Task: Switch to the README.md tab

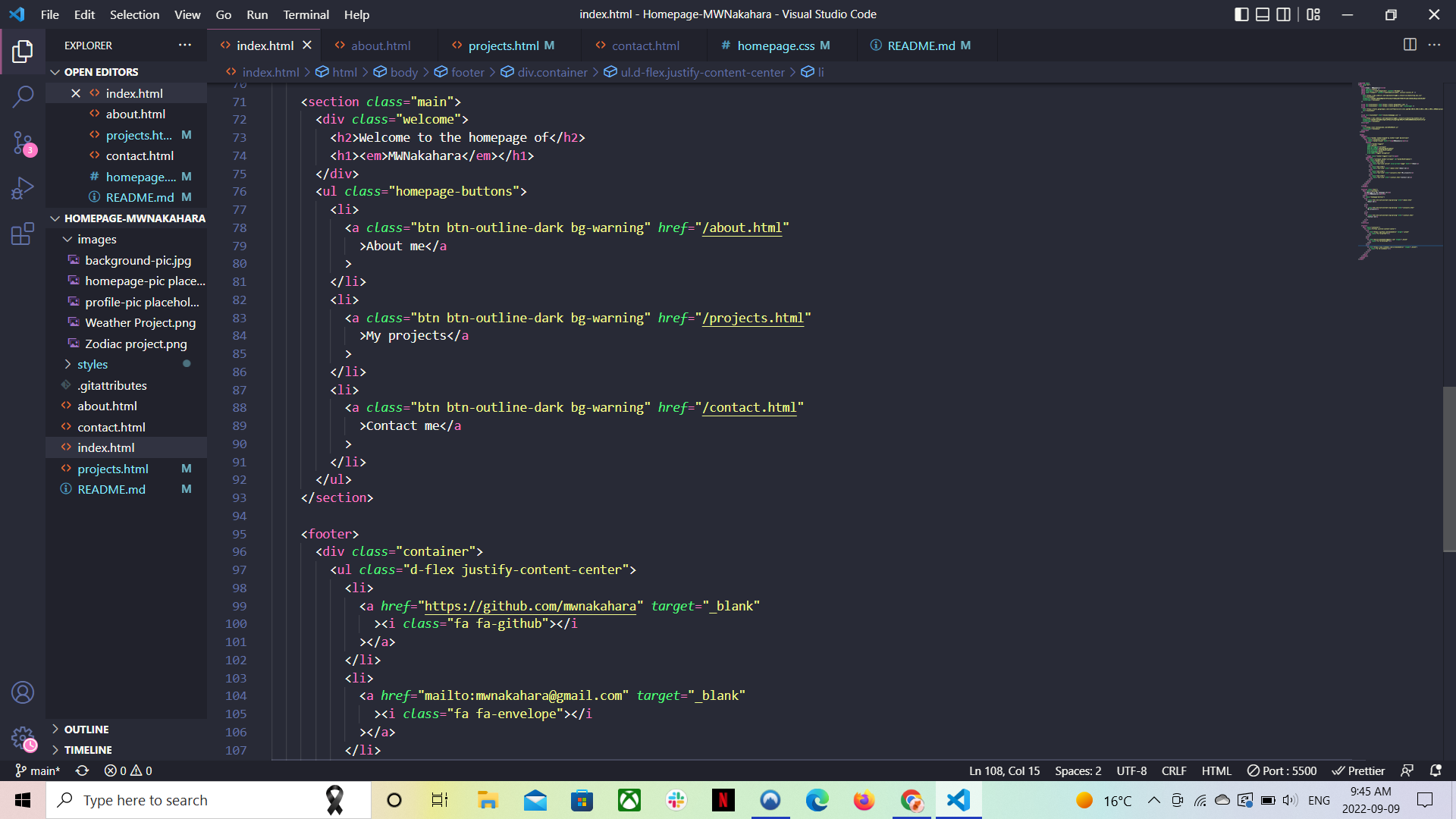Action: coord(927,45)
